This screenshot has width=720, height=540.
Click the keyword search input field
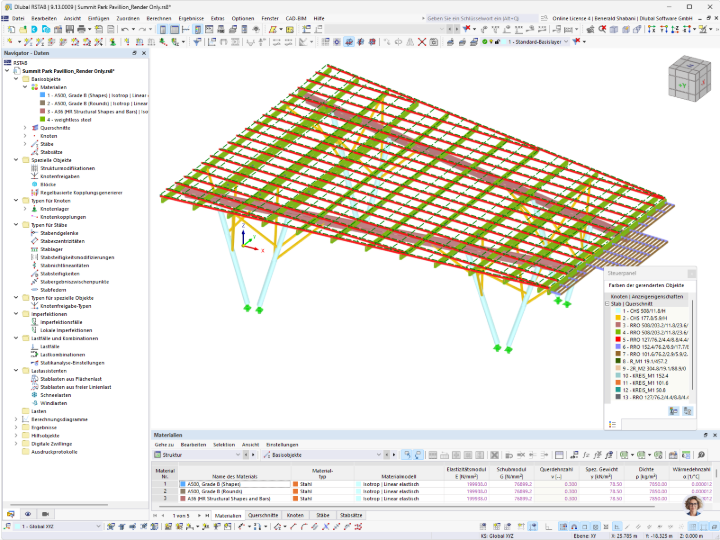coord(481,18)
